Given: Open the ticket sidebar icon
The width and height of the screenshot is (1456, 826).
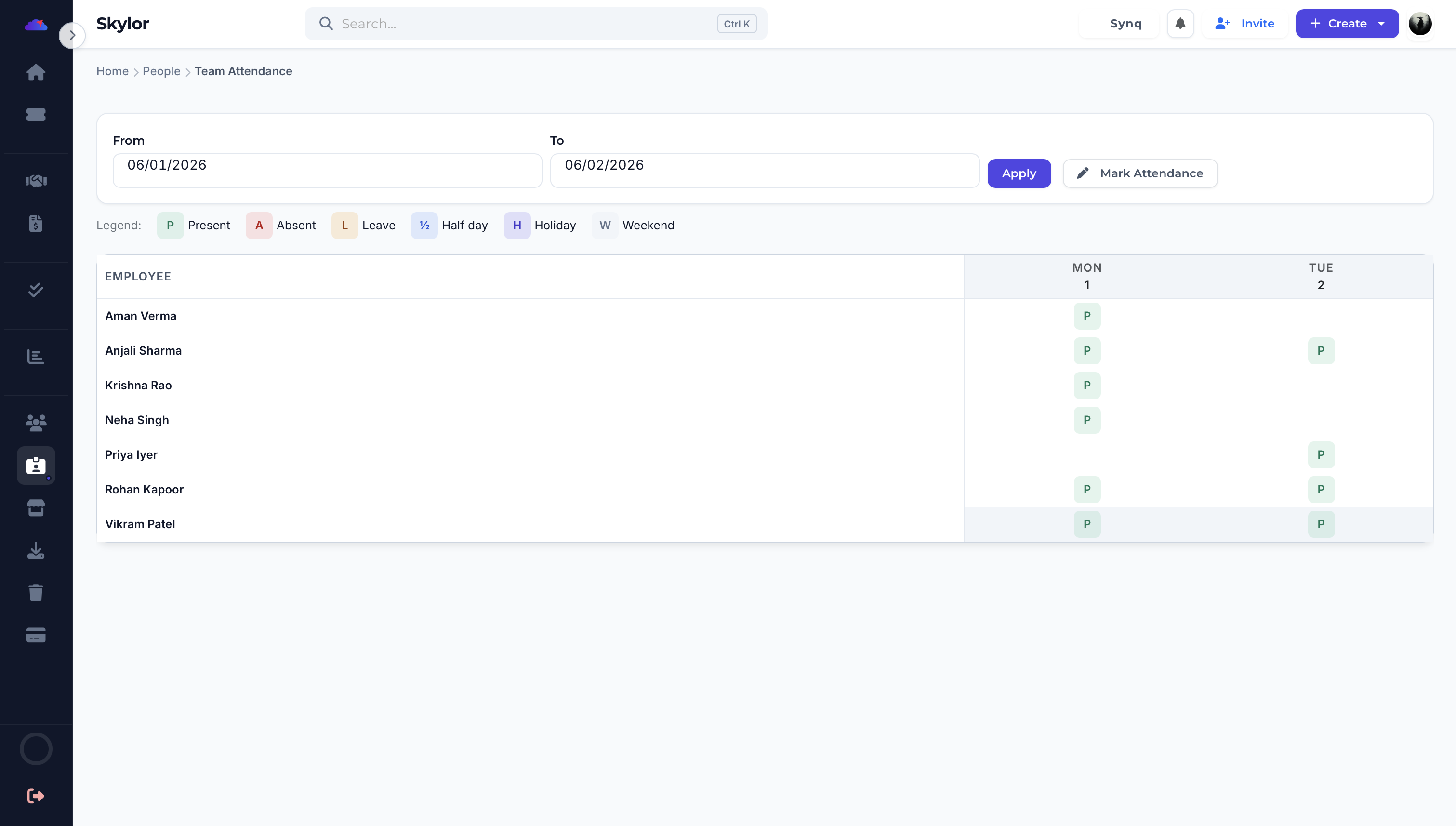Looking at the screenshot, I should pyautogui.click(x=36, y=115).
